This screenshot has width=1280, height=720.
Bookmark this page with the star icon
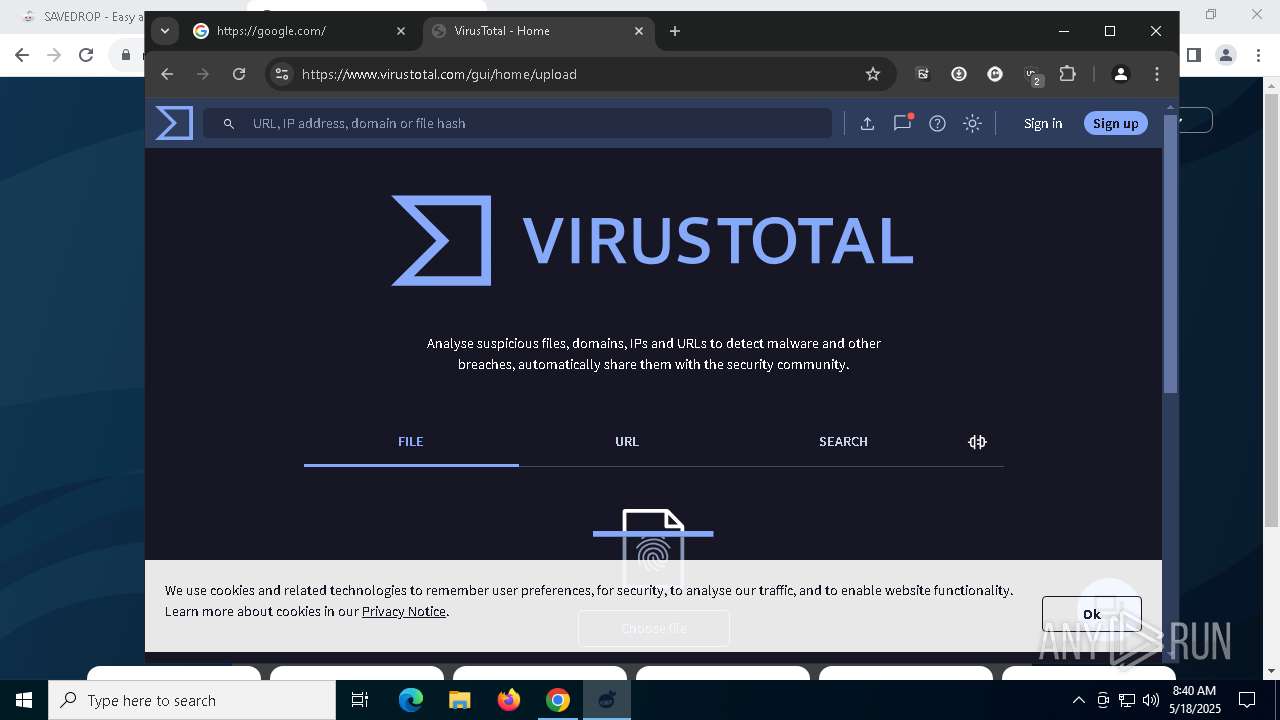click(x=873, y=74)
